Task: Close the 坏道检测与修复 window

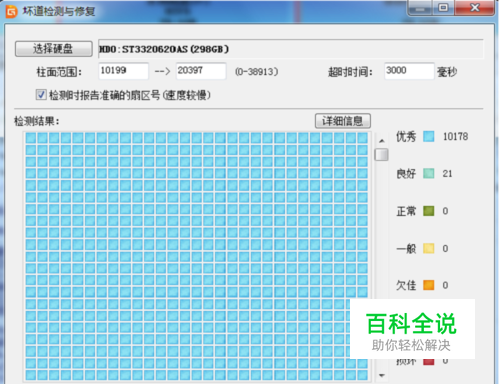Action: pos(474,8)
